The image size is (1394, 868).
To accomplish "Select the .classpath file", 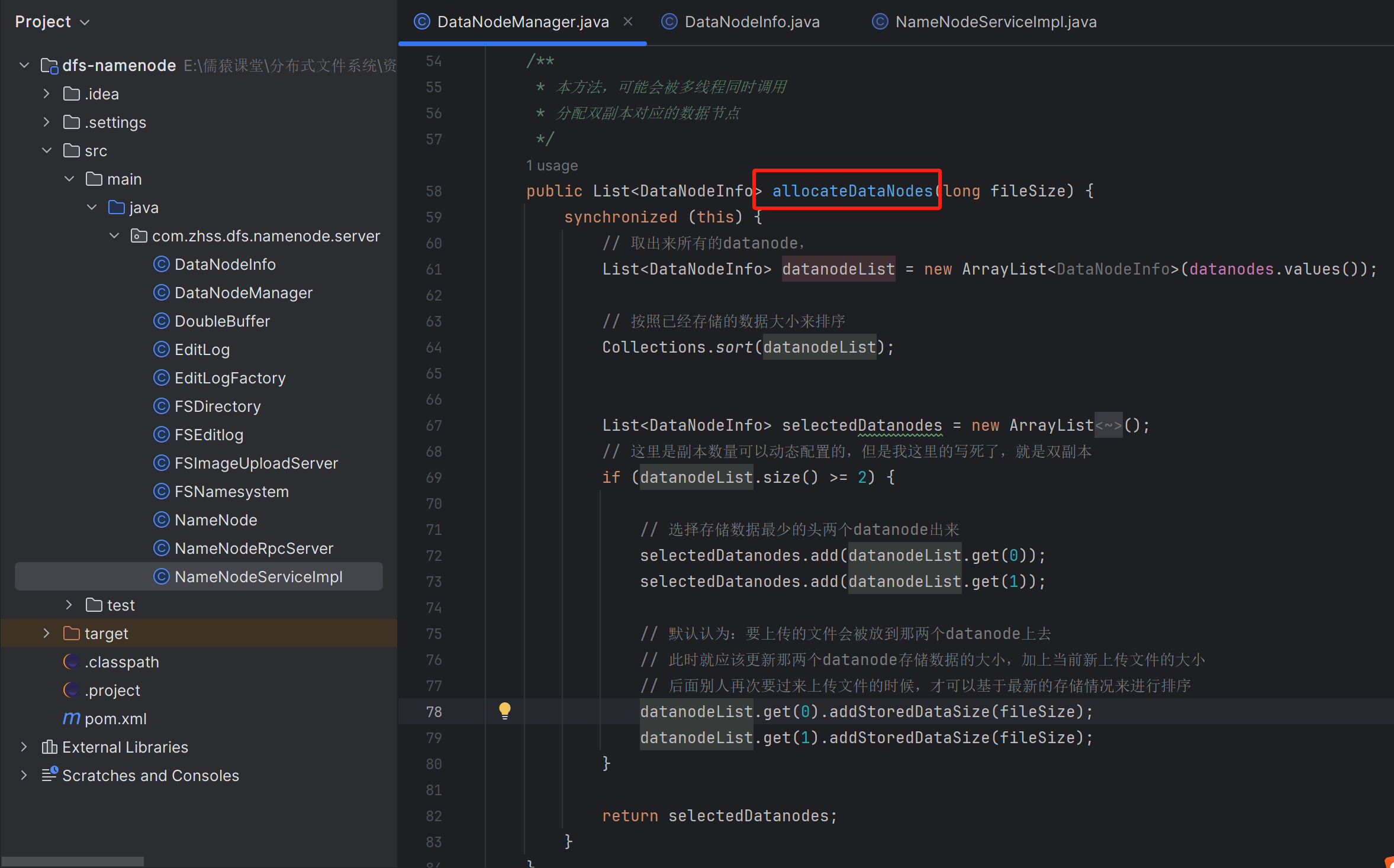I will point(121,662).
